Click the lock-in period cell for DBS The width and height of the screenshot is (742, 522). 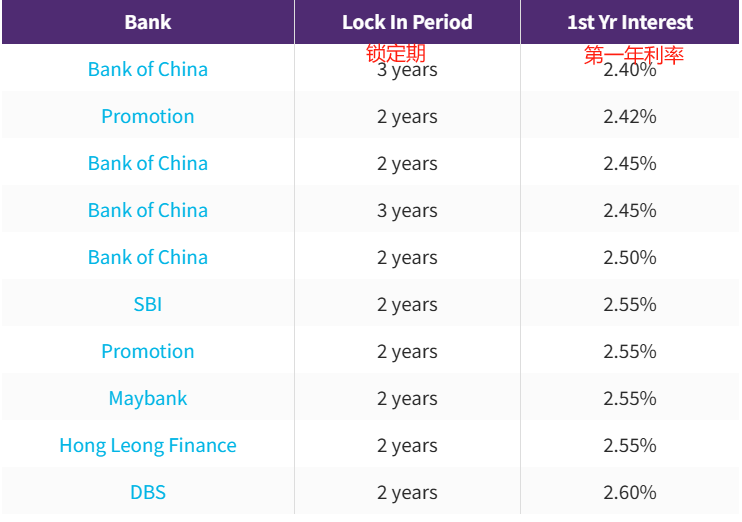(407, 492)
